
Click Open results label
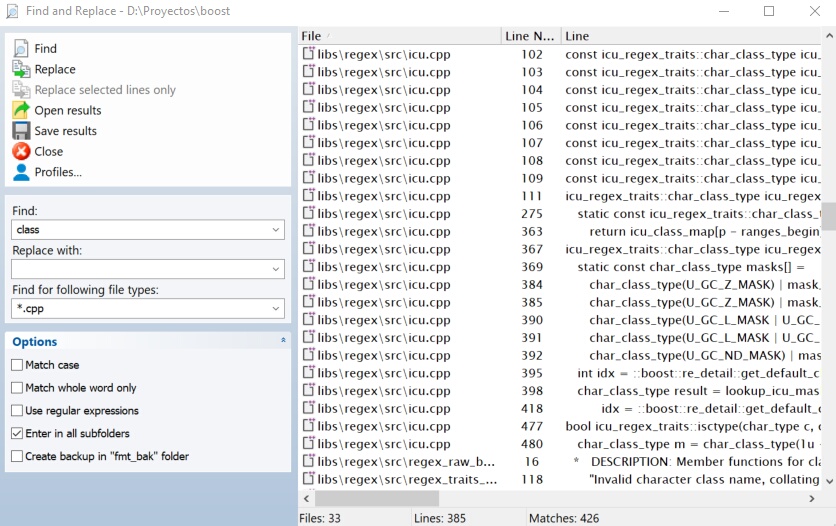(x=68, y=110)
